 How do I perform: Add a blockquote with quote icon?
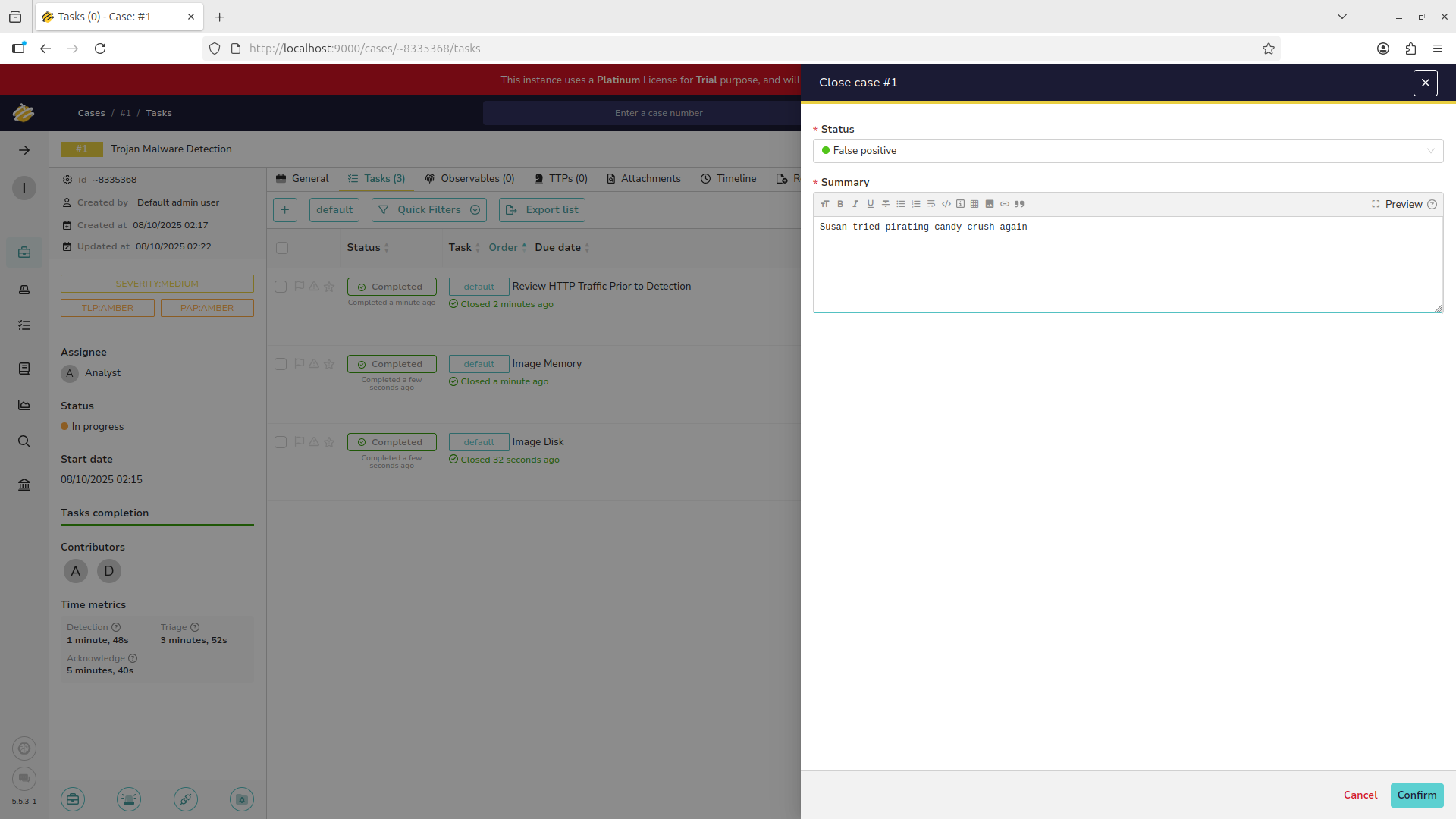(1019, 204)
